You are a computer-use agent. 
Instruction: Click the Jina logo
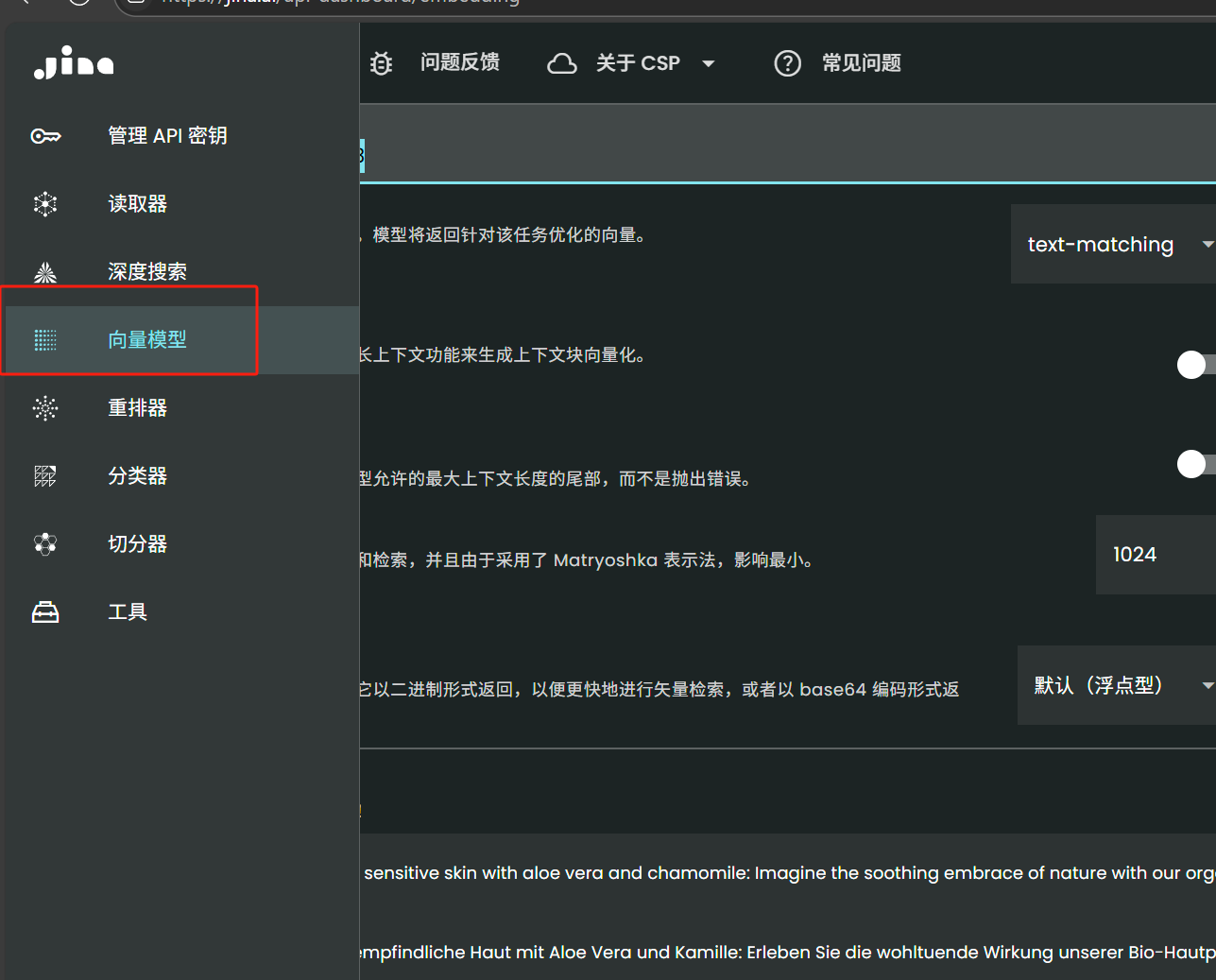74,63
